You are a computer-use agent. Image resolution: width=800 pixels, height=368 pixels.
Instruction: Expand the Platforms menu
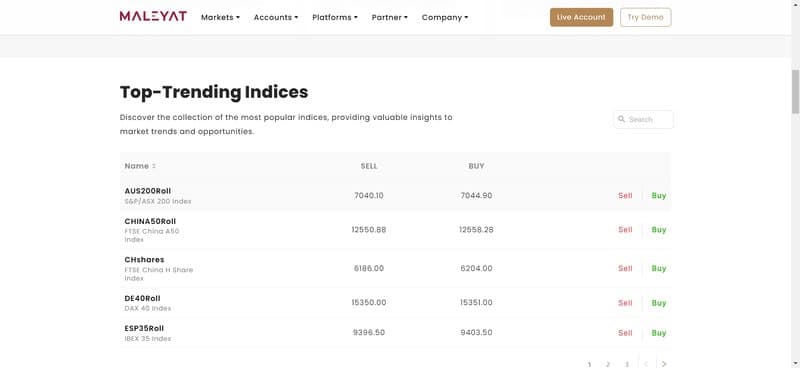[335, 17]
